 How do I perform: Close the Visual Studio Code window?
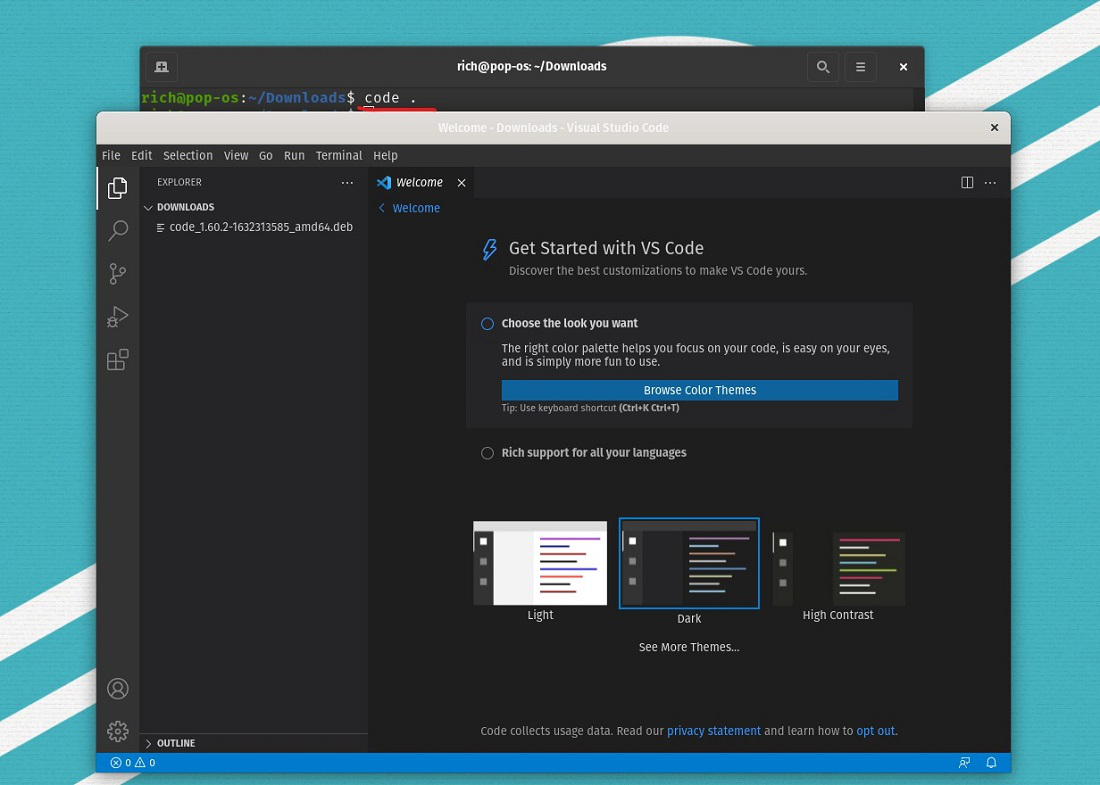click(x=994, y=128)
